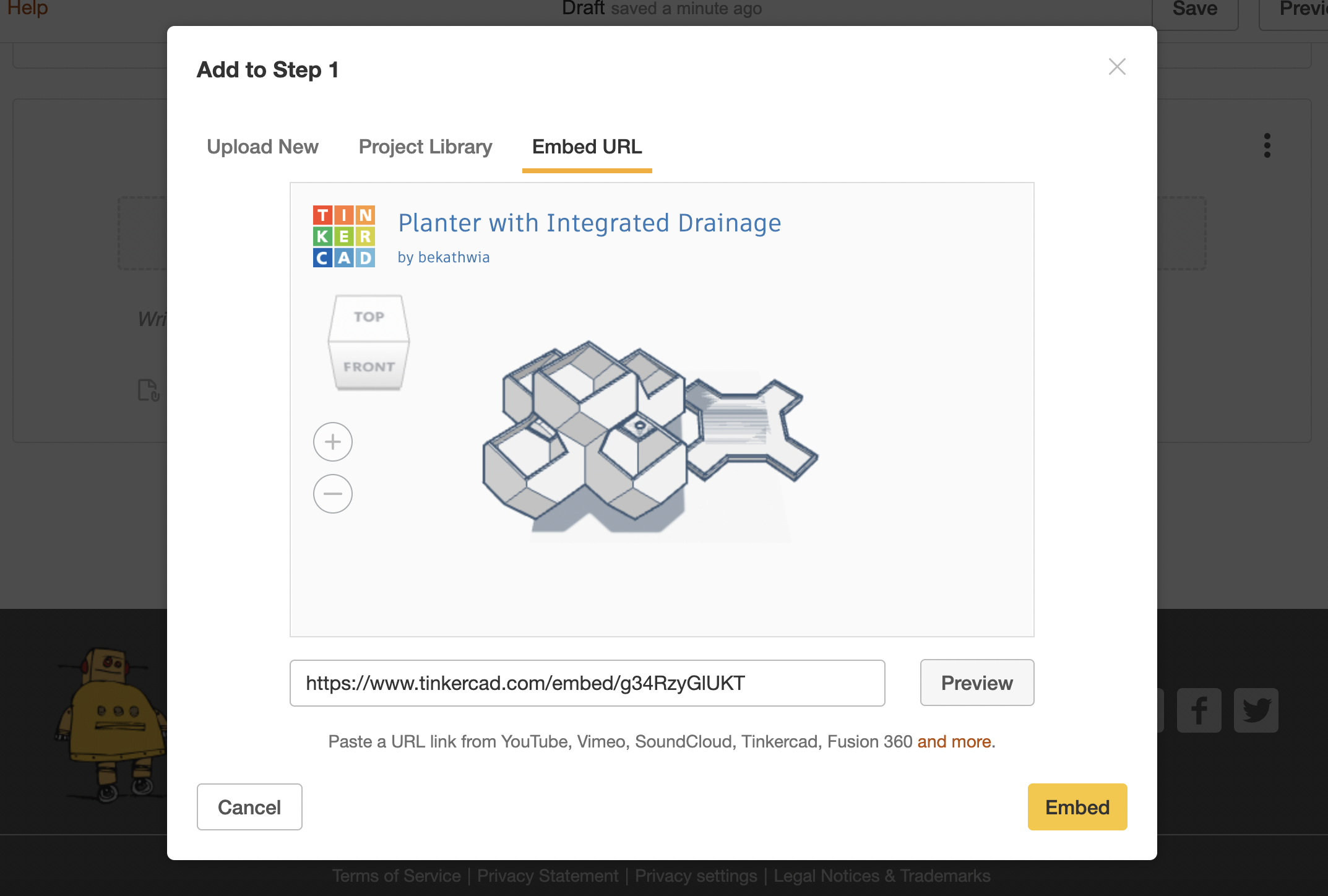Open the Facebook share icon
Viewport: 1328px width, 896px height.
click(1199, 710)
